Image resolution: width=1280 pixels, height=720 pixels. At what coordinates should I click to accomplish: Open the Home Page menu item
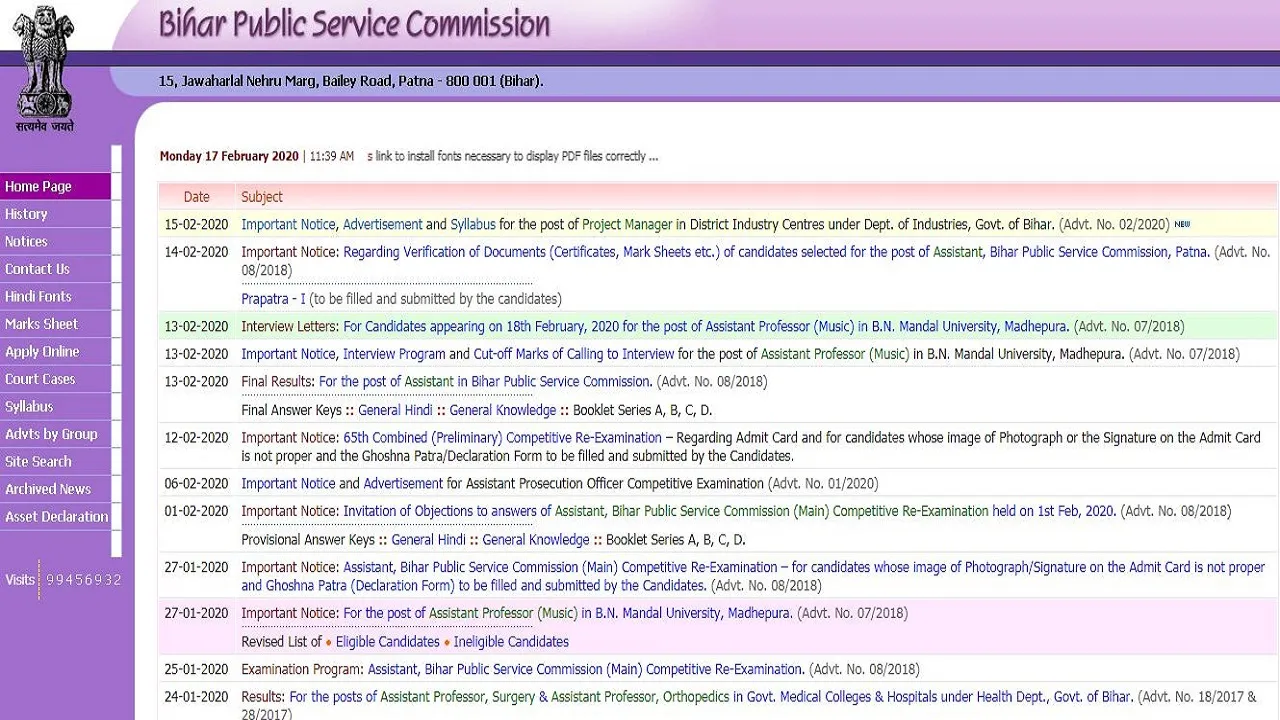pyautogui.click(x=56, y=187)
